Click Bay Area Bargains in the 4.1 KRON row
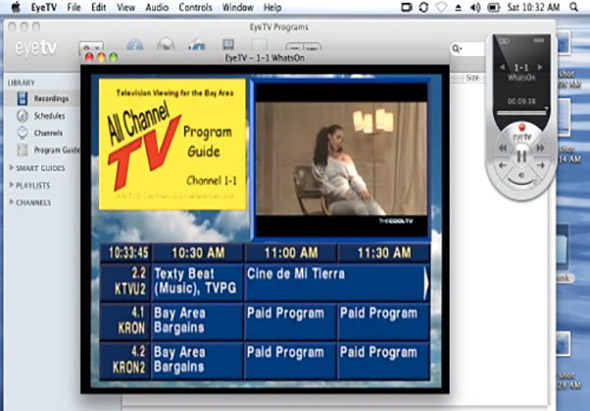The height and width of the screenshot is (411, 590). [x=198, y=321]
